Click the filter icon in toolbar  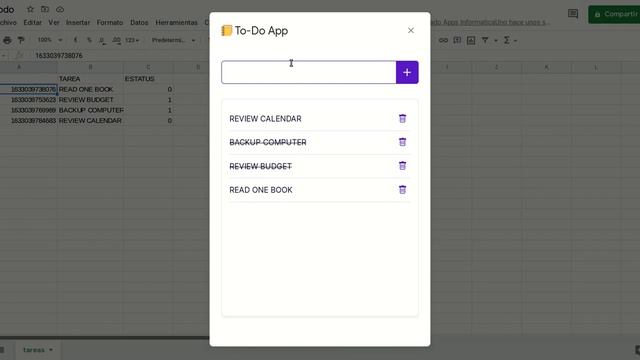pyautogui.click(x=485, y=40)
